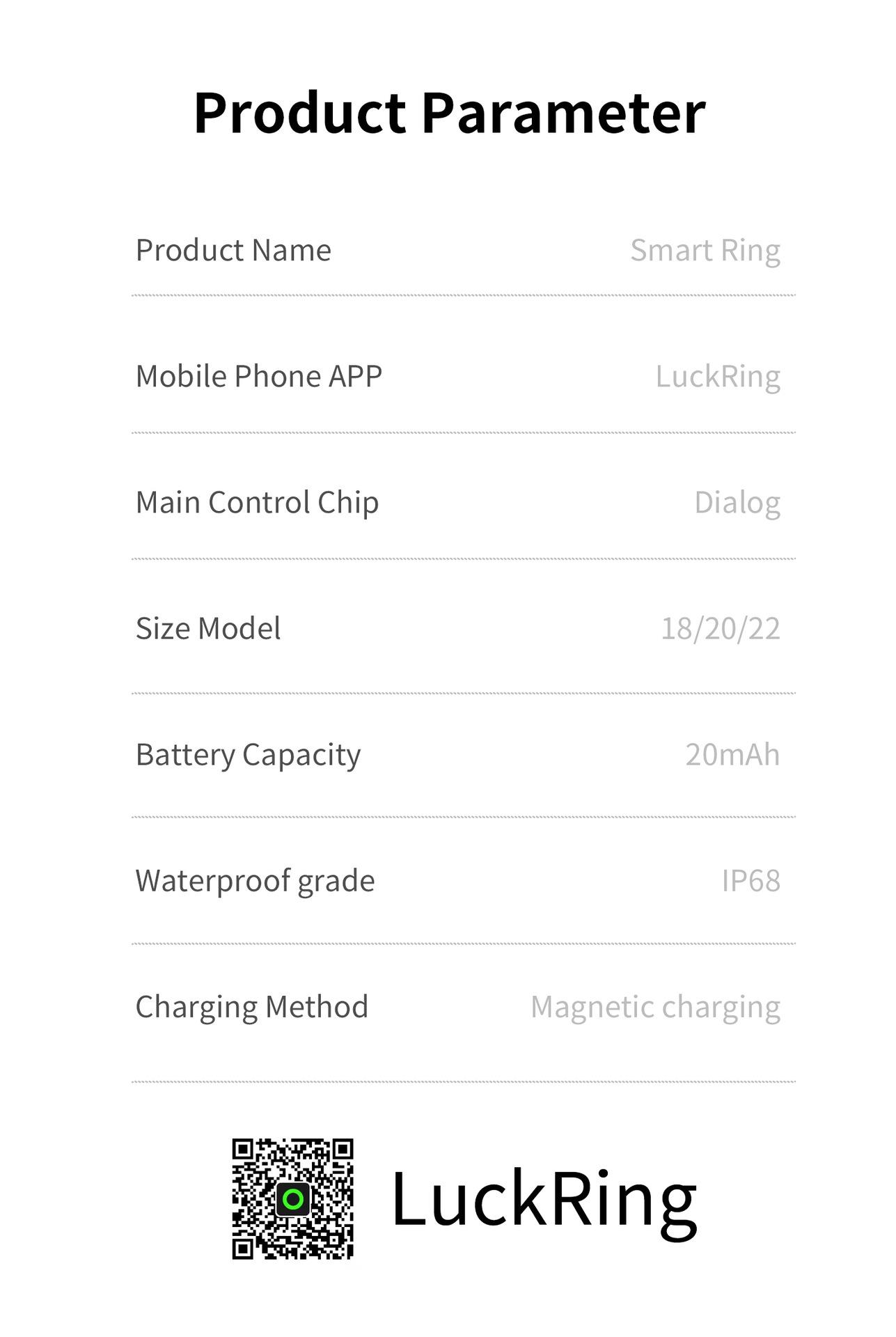Click the 18/20/22 size value

[x=720, y=629]
